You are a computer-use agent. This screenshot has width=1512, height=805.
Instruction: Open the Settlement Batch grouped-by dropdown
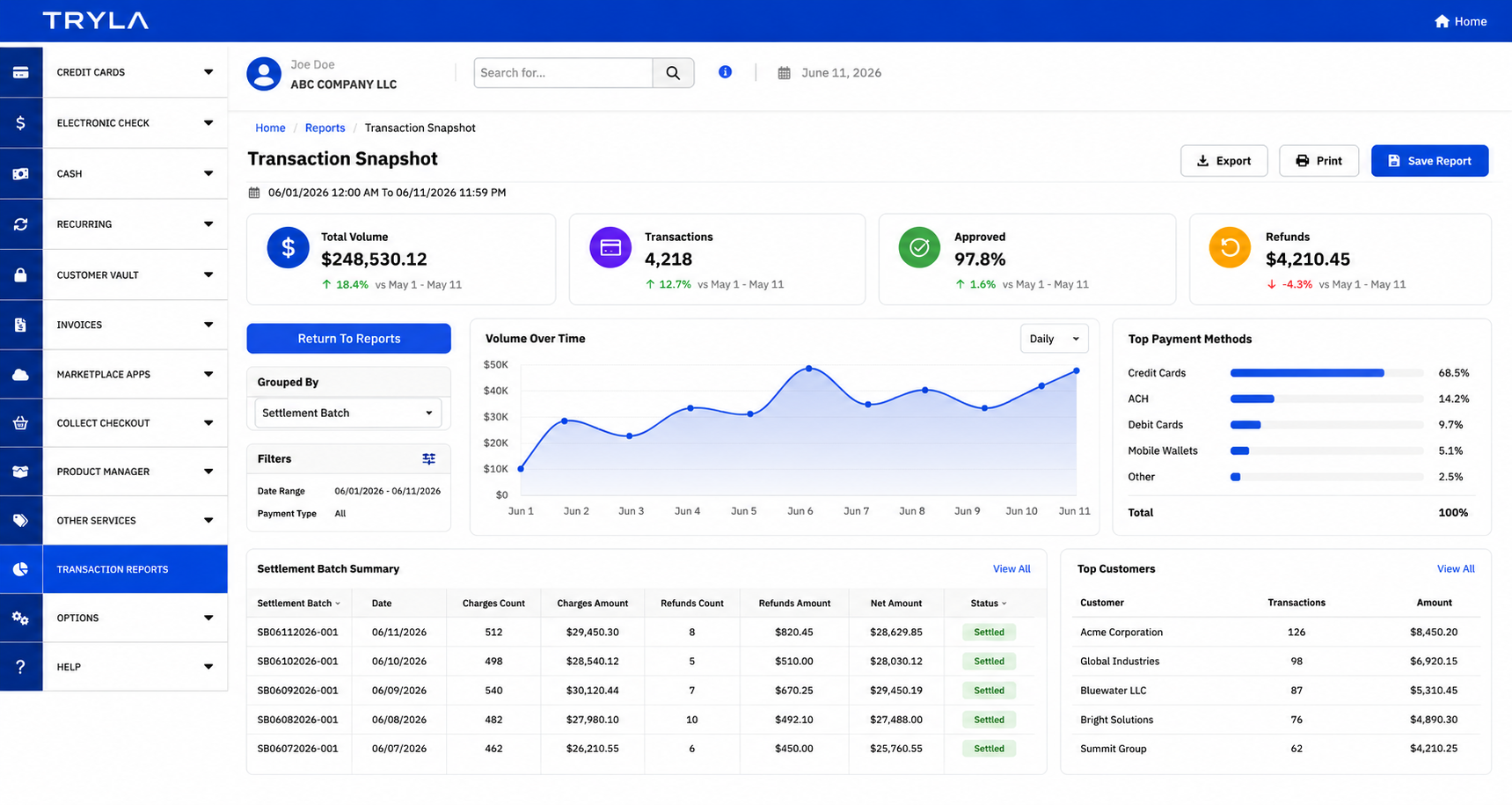click(x=348, y=413)
